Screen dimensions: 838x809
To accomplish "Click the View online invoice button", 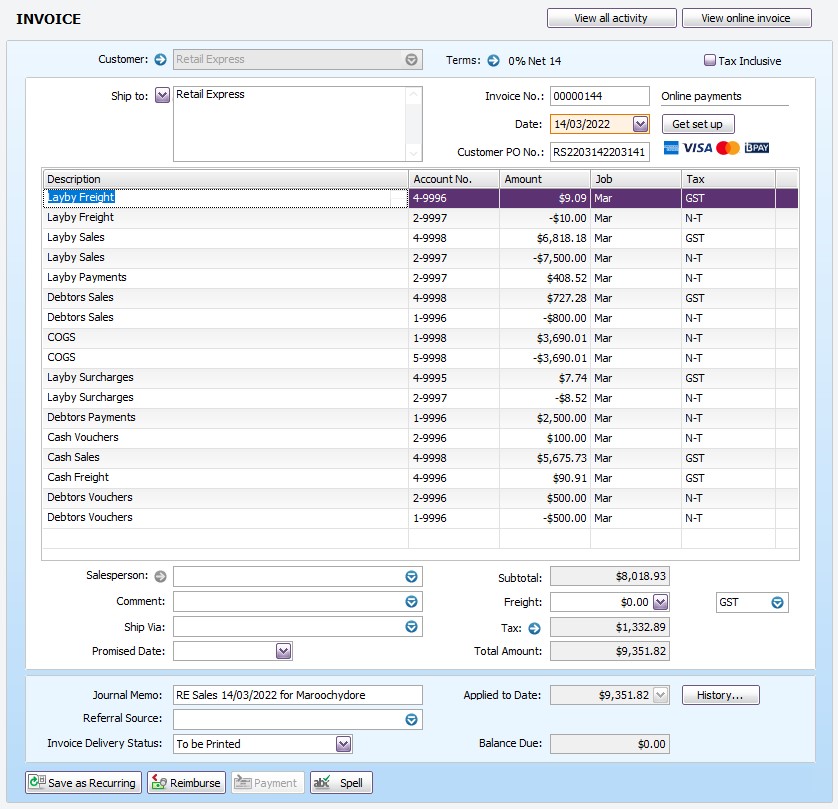I will tap(746, 18).
